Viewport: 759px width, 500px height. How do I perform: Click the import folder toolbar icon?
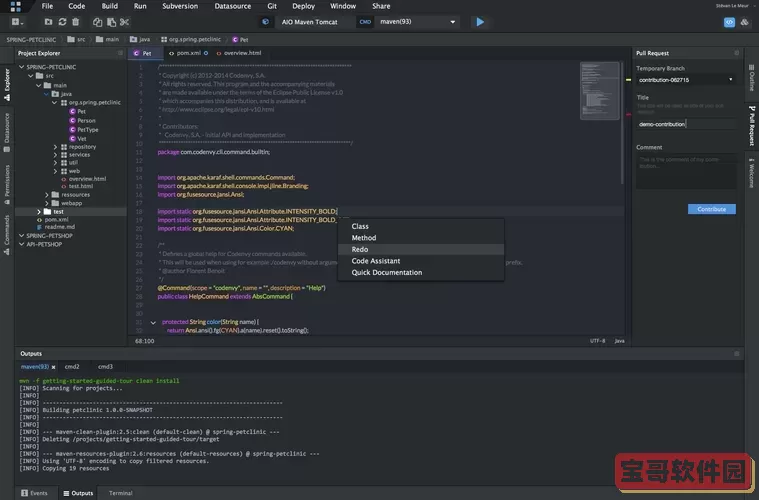click(48, 22)
